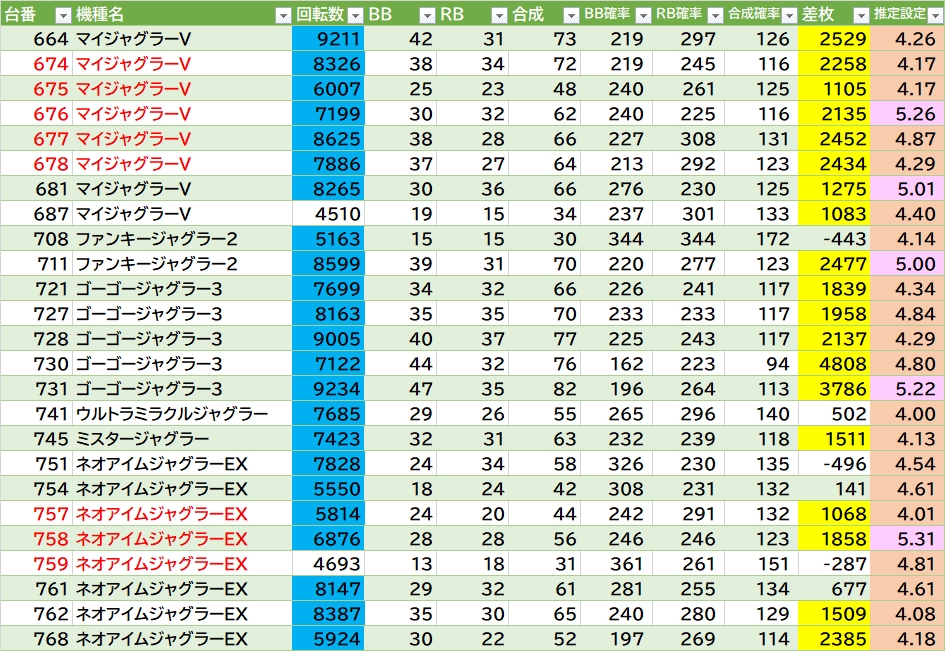This screenshot has width=945, height=651.
Task: Select red machine number cell 757
Action: click(37, 514)
